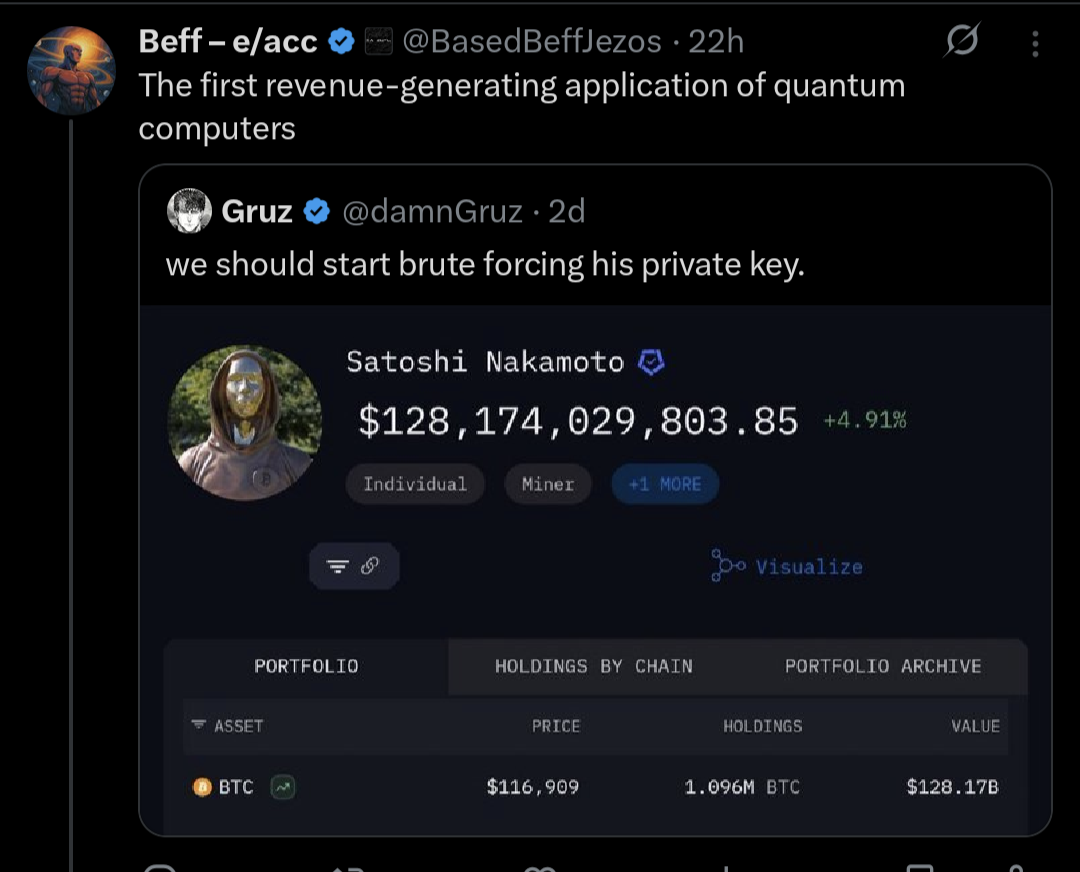Switch to Holdings By Chain tab

593,666
